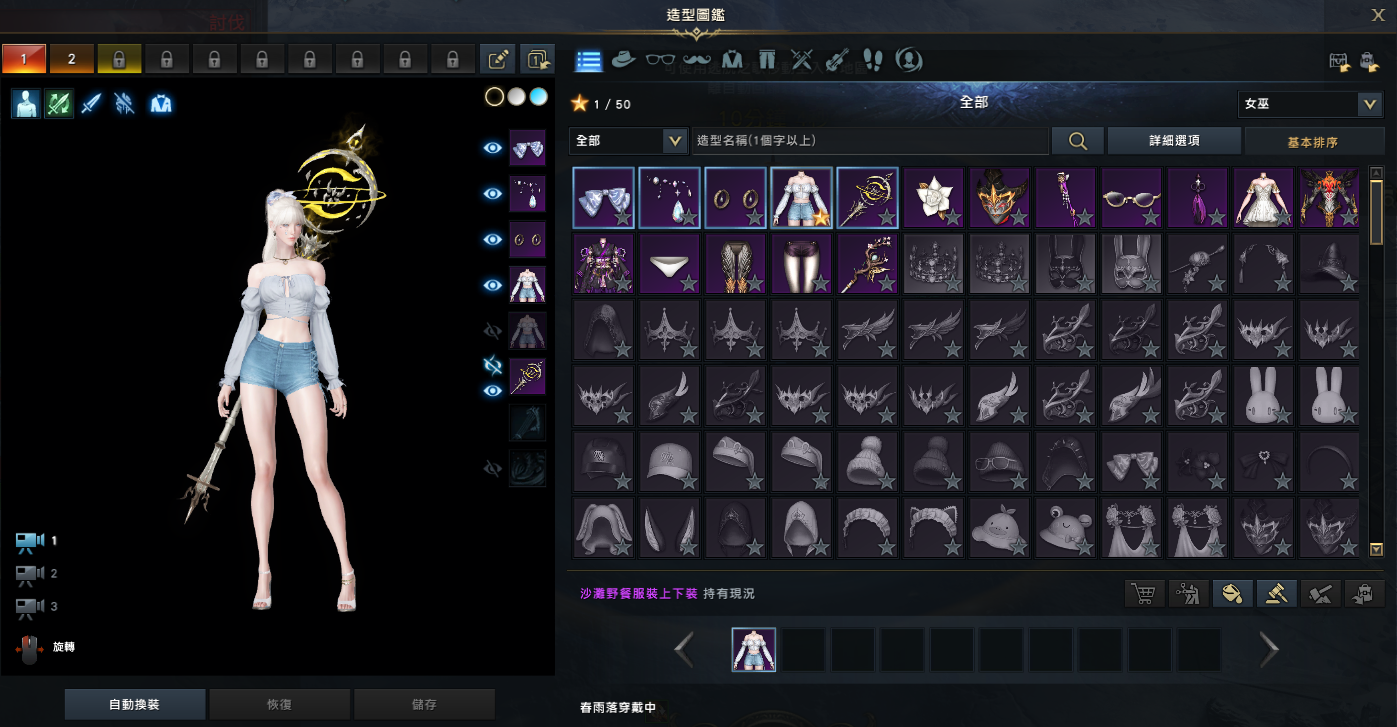Open the footprints shoes category
This screenshot has width=1397, height=727.
872,60
